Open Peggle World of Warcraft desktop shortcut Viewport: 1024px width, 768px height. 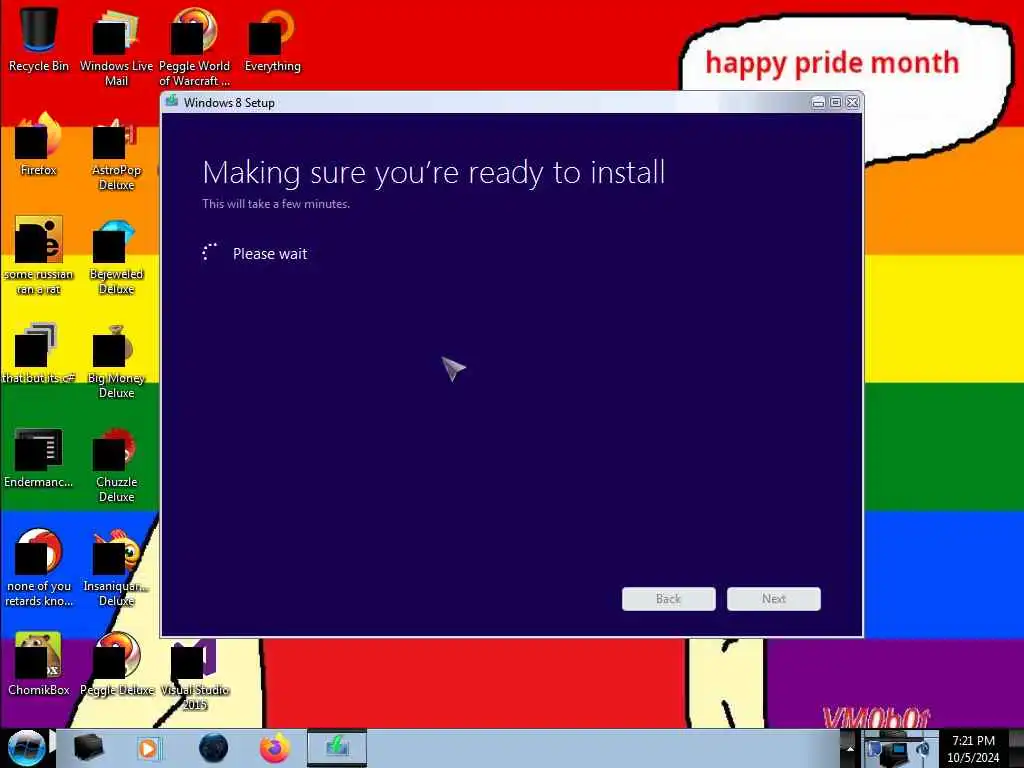coord(194,47)
